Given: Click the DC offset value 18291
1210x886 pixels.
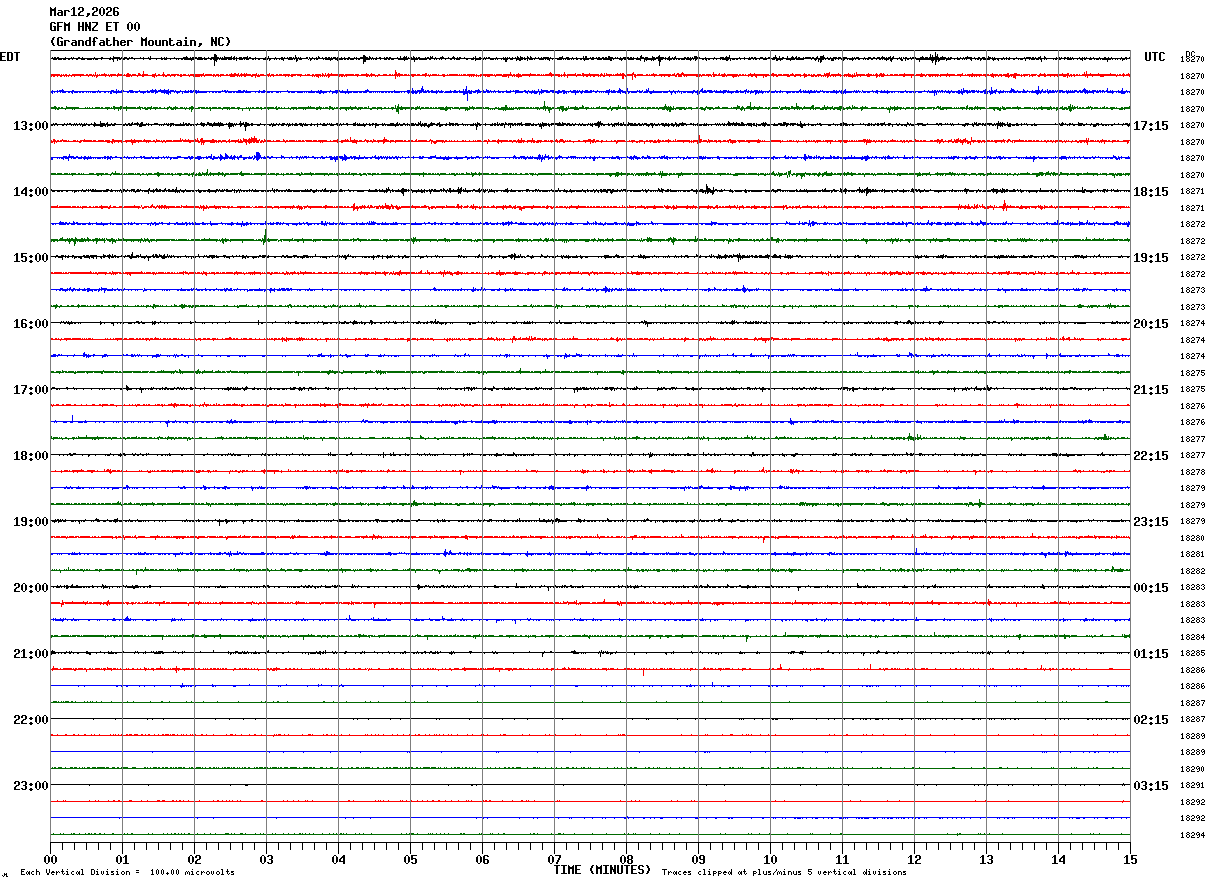Looking at the screenshot, I should (1193, 785).
